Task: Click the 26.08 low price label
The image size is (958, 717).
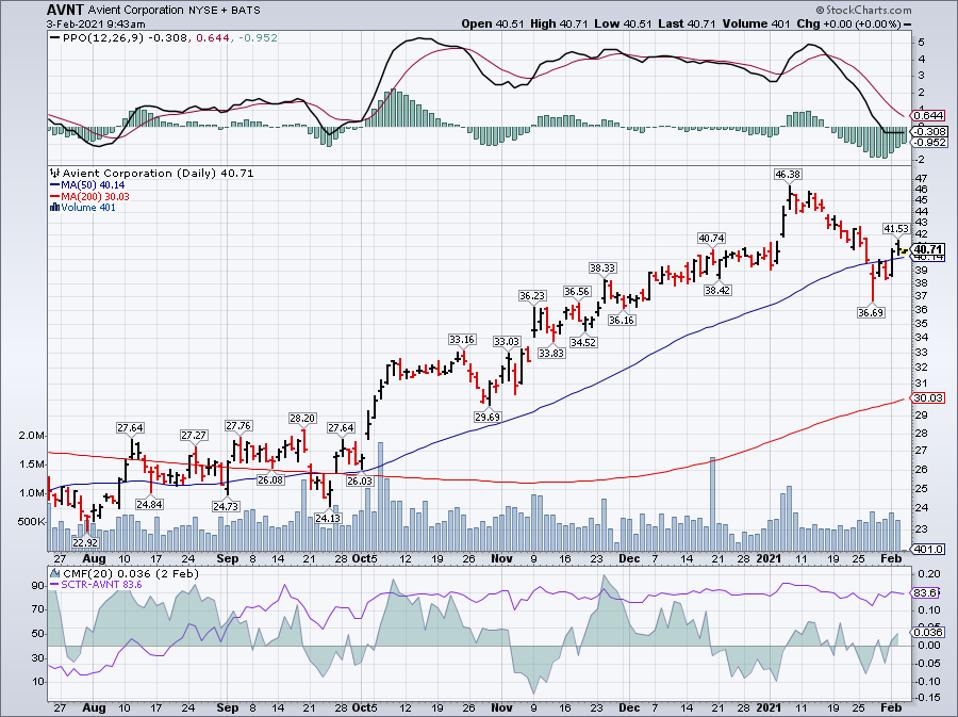Action: [x=271, y=480]
